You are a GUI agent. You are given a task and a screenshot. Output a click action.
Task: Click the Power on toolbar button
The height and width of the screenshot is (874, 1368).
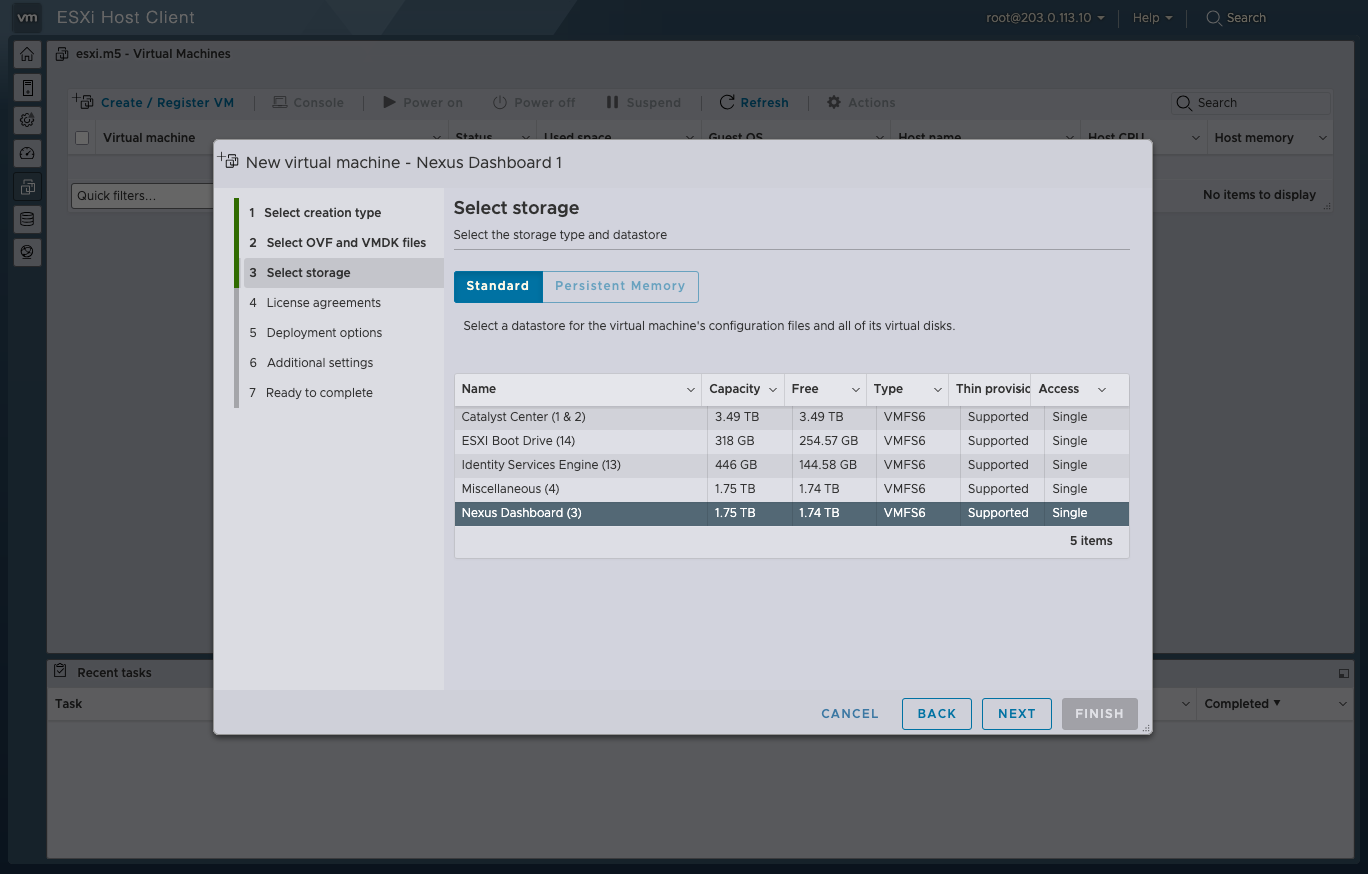423,102
